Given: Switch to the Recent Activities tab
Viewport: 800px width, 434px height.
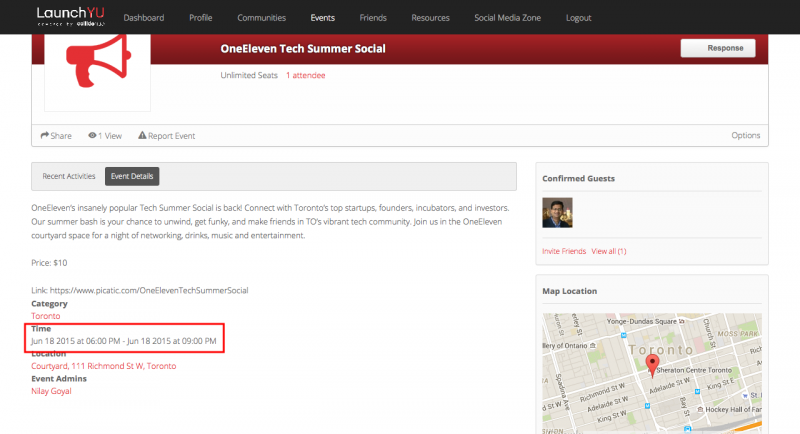Looking at the screenshot, I should (68, 176).
